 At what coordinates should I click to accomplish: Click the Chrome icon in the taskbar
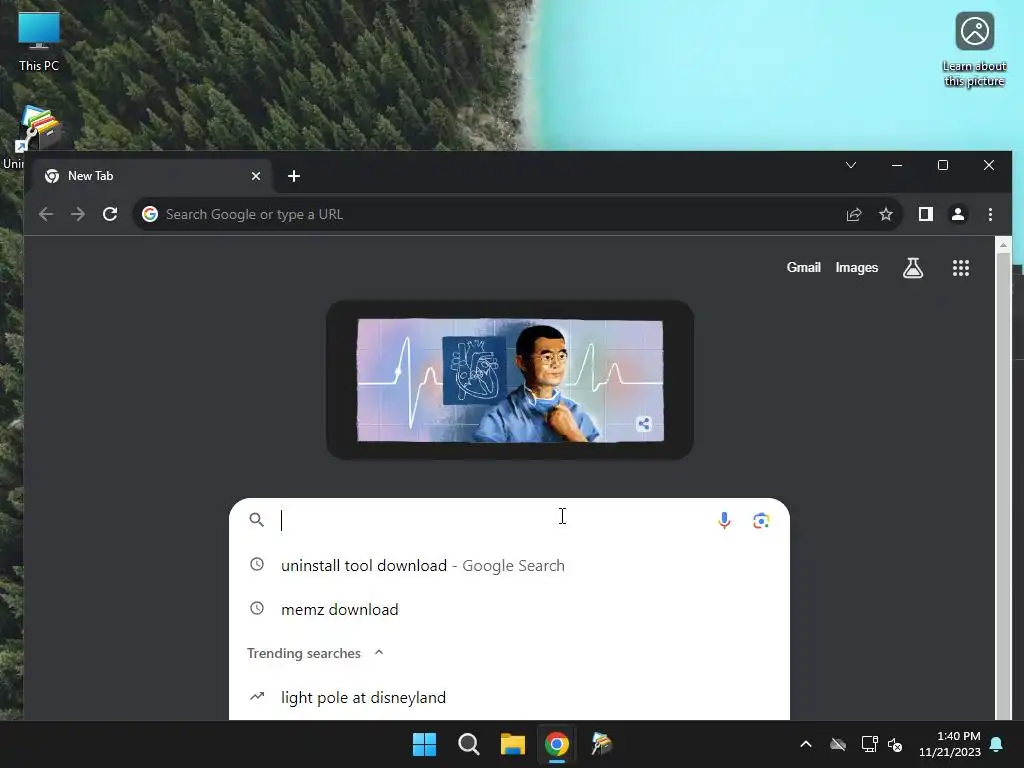557,744
